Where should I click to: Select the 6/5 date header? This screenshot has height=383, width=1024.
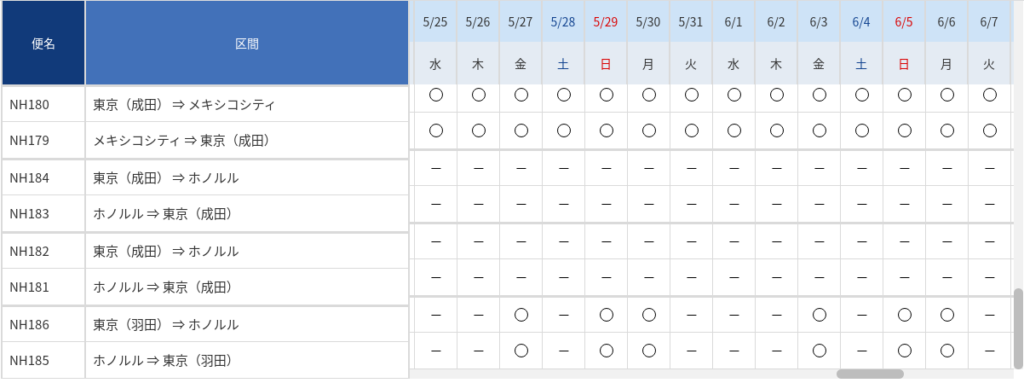point(904,22)
